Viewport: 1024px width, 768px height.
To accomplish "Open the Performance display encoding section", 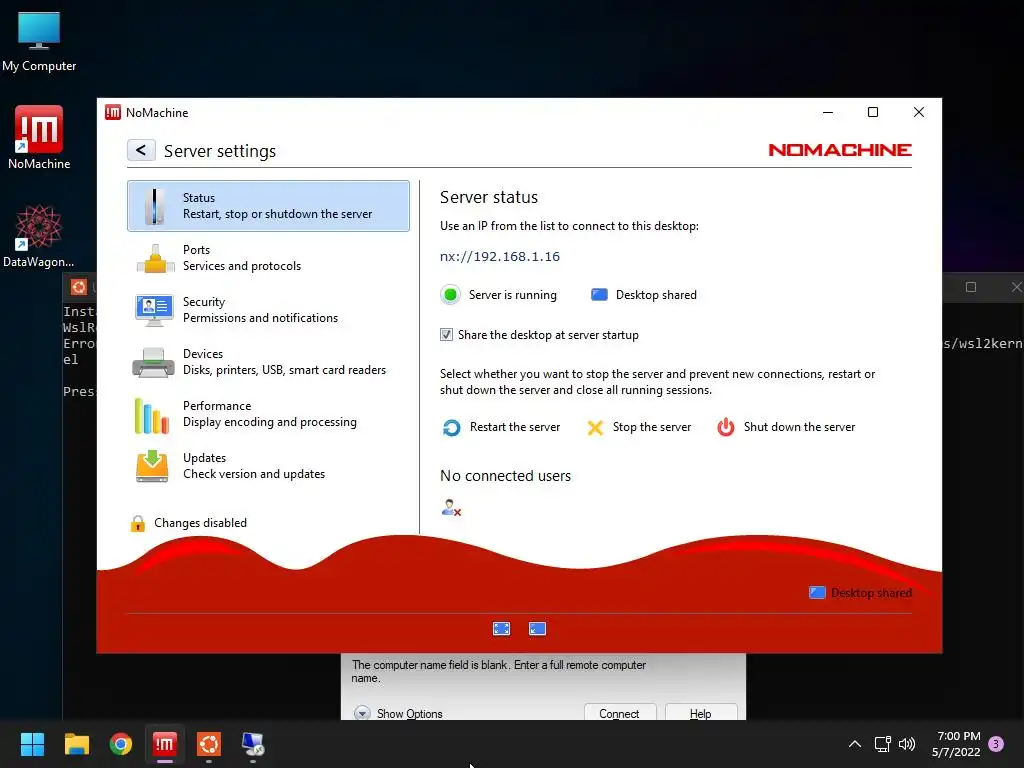I will [268, 414].
